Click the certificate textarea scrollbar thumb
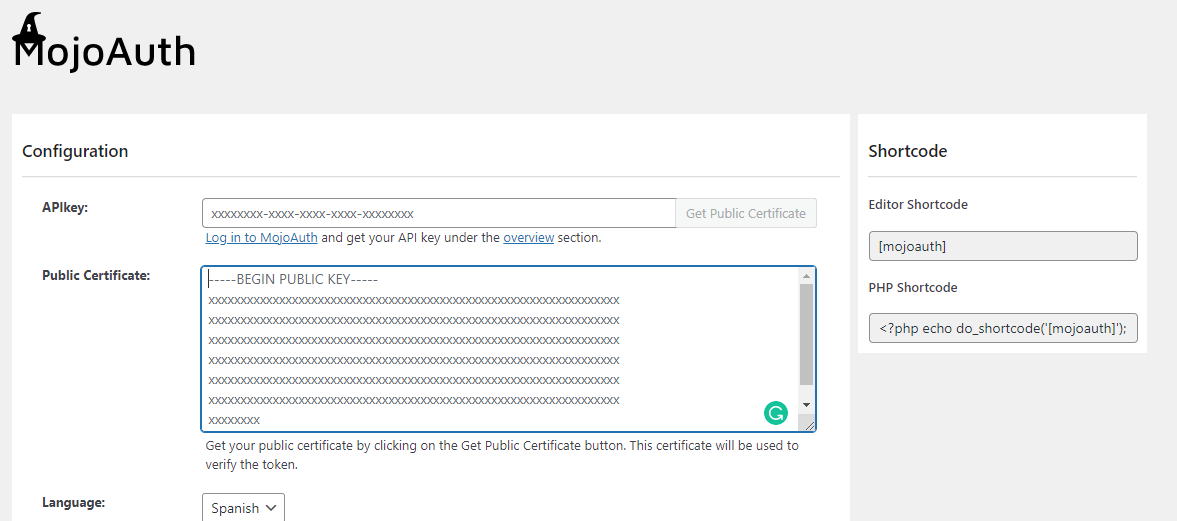The height and width of the screenshot is (521, 1177). (x=806, y=334)
